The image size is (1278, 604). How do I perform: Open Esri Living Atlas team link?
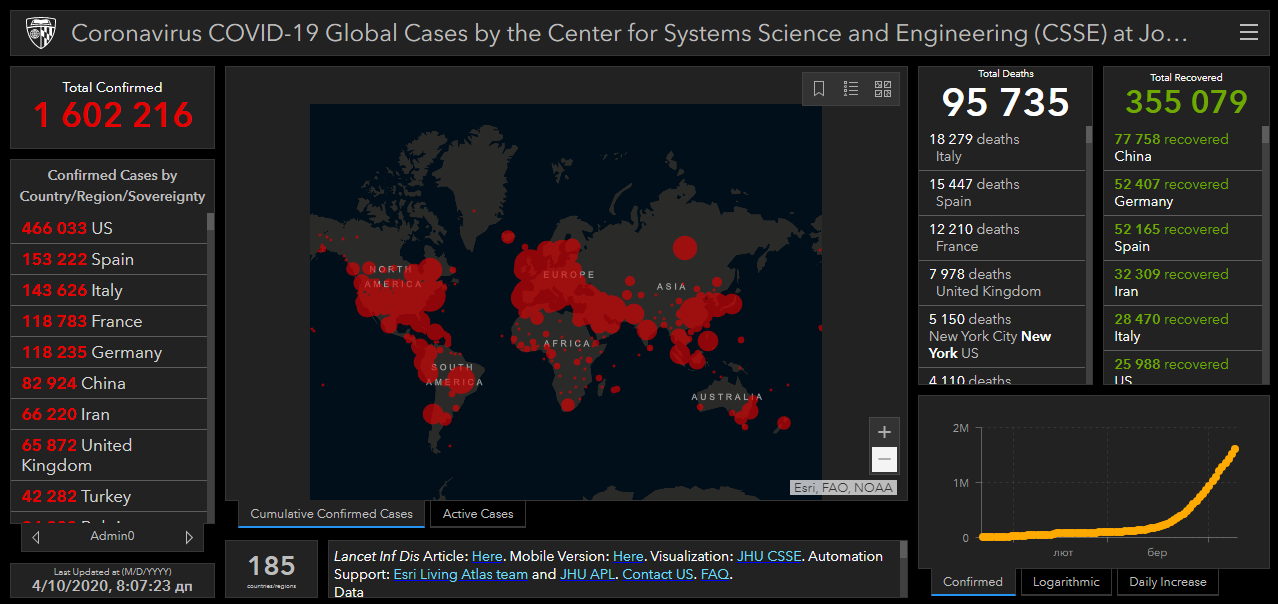point(460,574)
